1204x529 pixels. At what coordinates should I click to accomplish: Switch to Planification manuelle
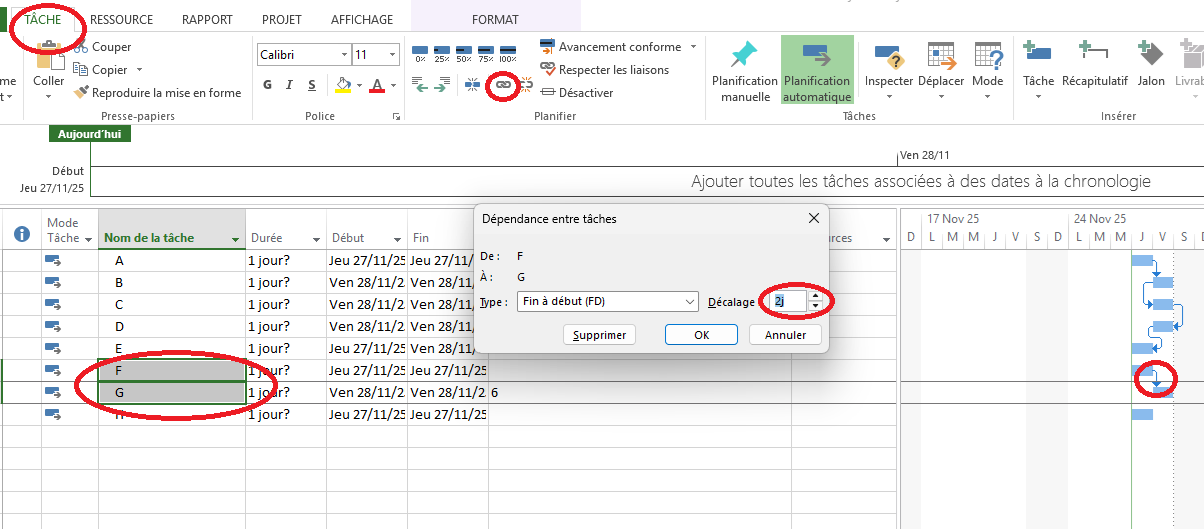coord(744,71)
